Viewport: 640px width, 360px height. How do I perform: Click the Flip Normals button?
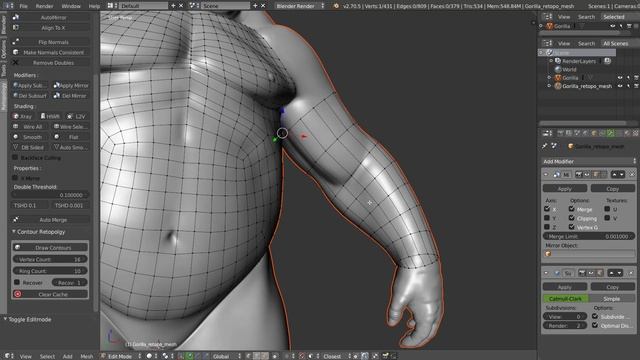51,42
